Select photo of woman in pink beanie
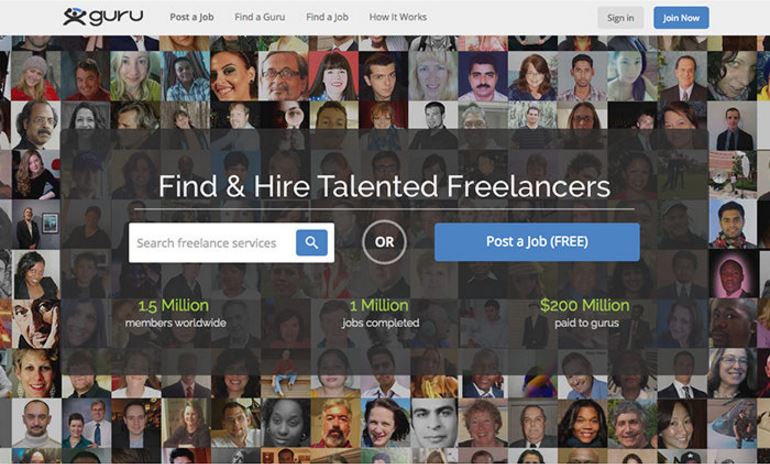Screen dimensions: 770x464 pos(35,76)
